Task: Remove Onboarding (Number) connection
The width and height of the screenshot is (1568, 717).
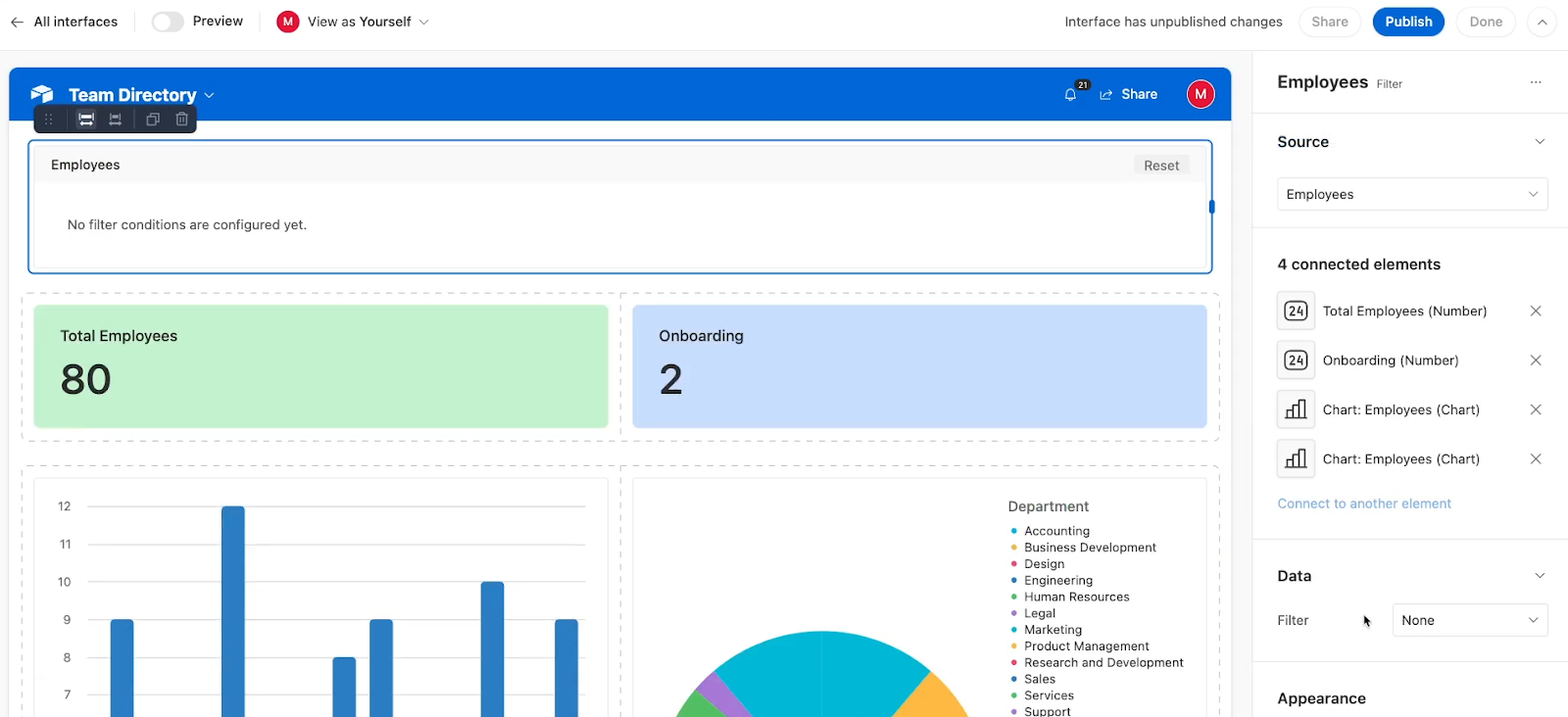Action: pos(1536,360)
